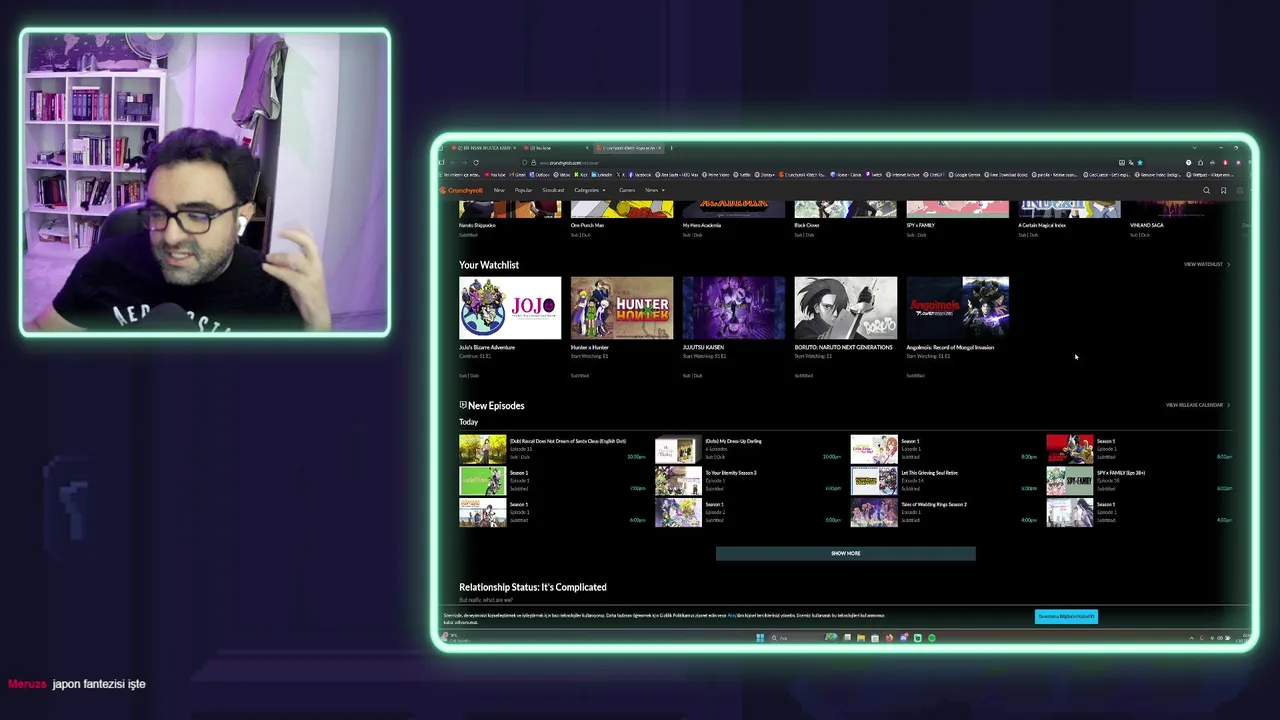Click the New Episodes section icon
Viewport: 1280px width, 720px height.
463,405
